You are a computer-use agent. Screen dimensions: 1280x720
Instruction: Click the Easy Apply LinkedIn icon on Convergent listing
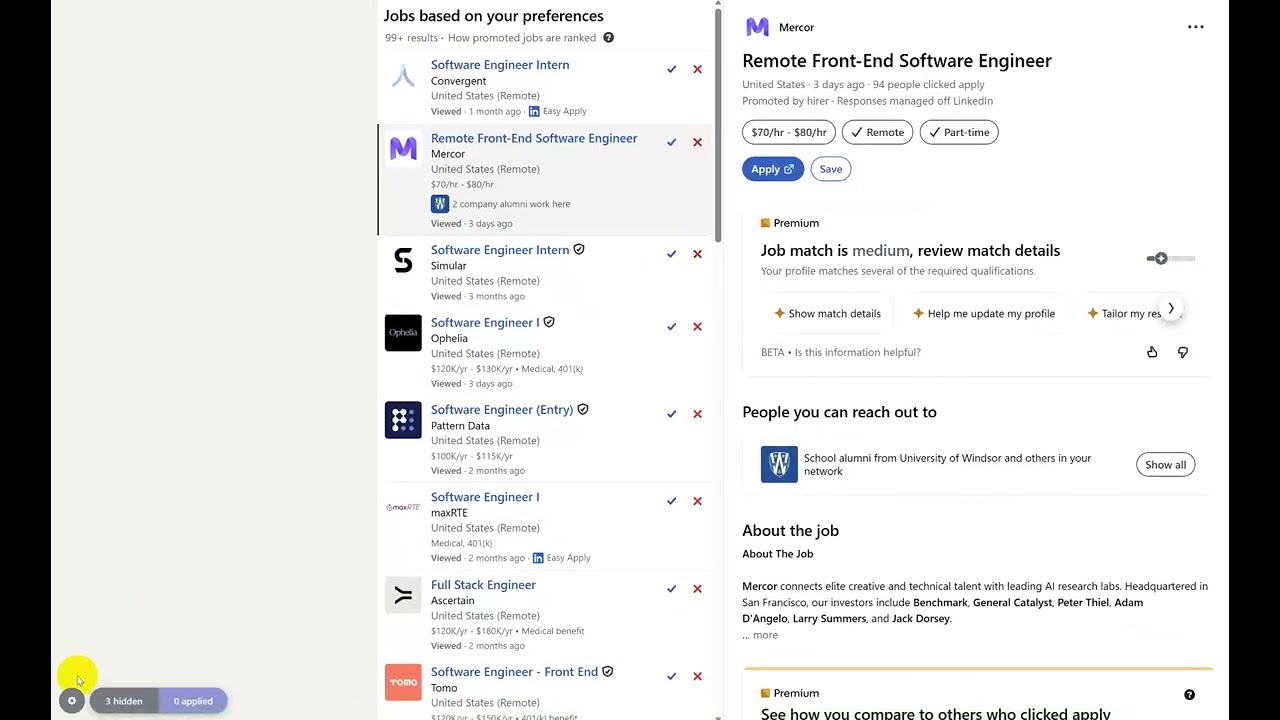[536, 111]
